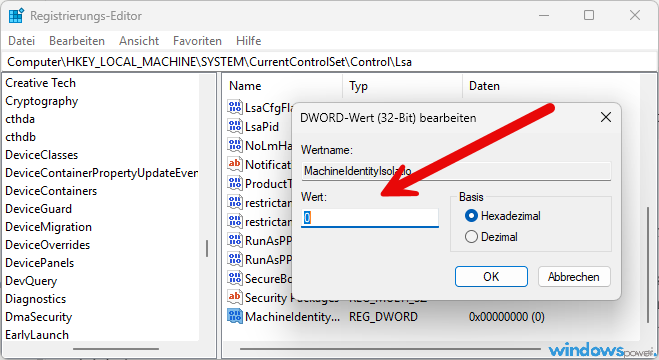Screen dimensions: 659x360
Task: Select the cthda key in tree
Action: pyautogui.click(x=20, y=119)
